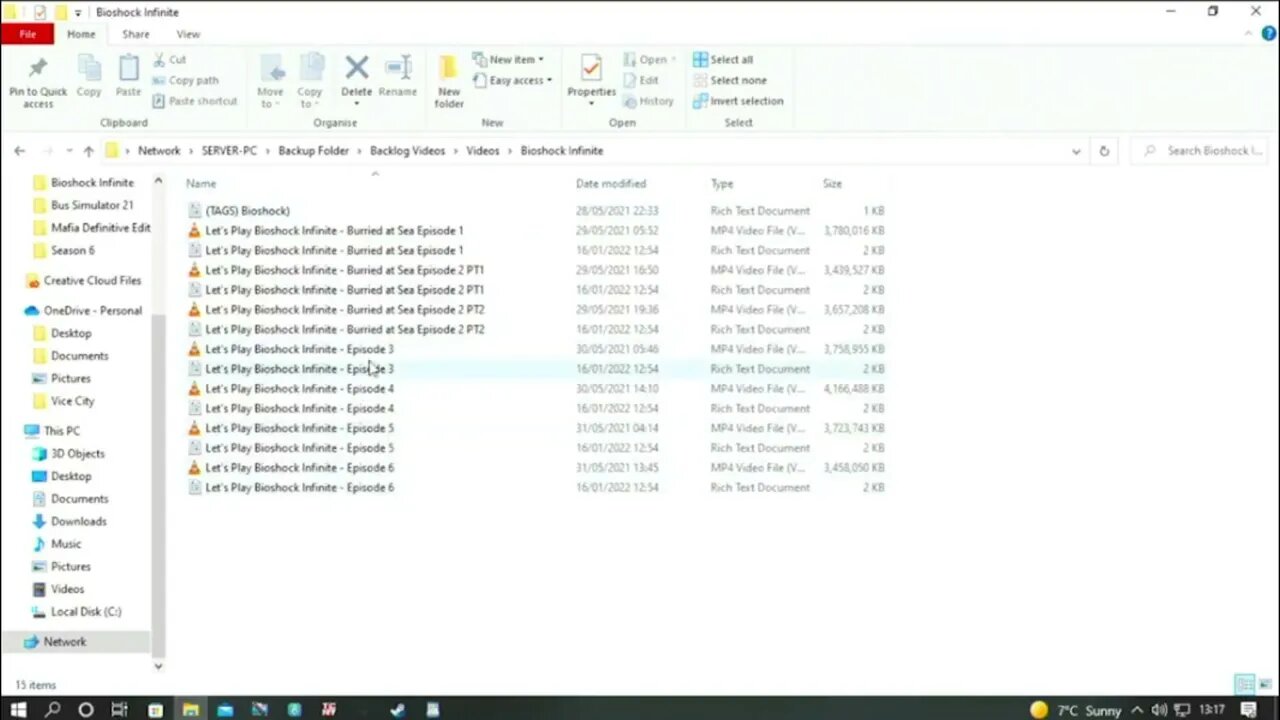Click the History ribbon command

(648, 101)
